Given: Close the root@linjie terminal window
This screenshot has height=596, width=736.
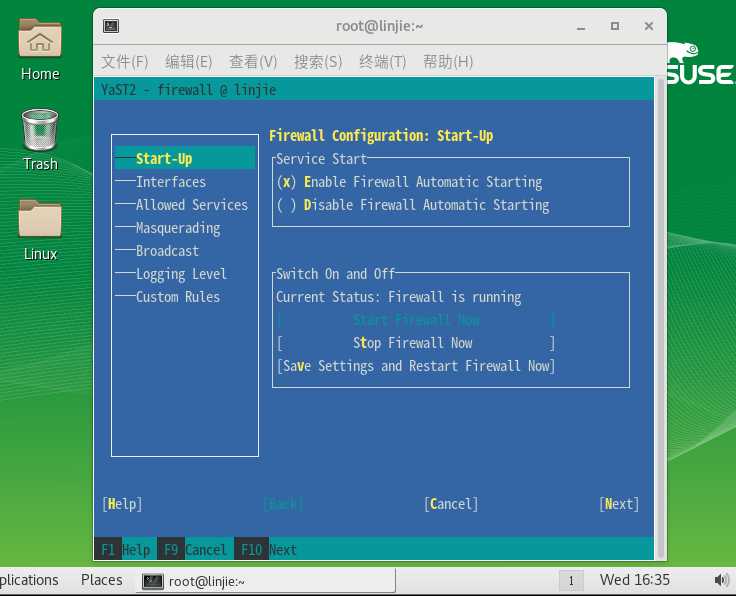Looking at the screenshot, I should (649, 26).
